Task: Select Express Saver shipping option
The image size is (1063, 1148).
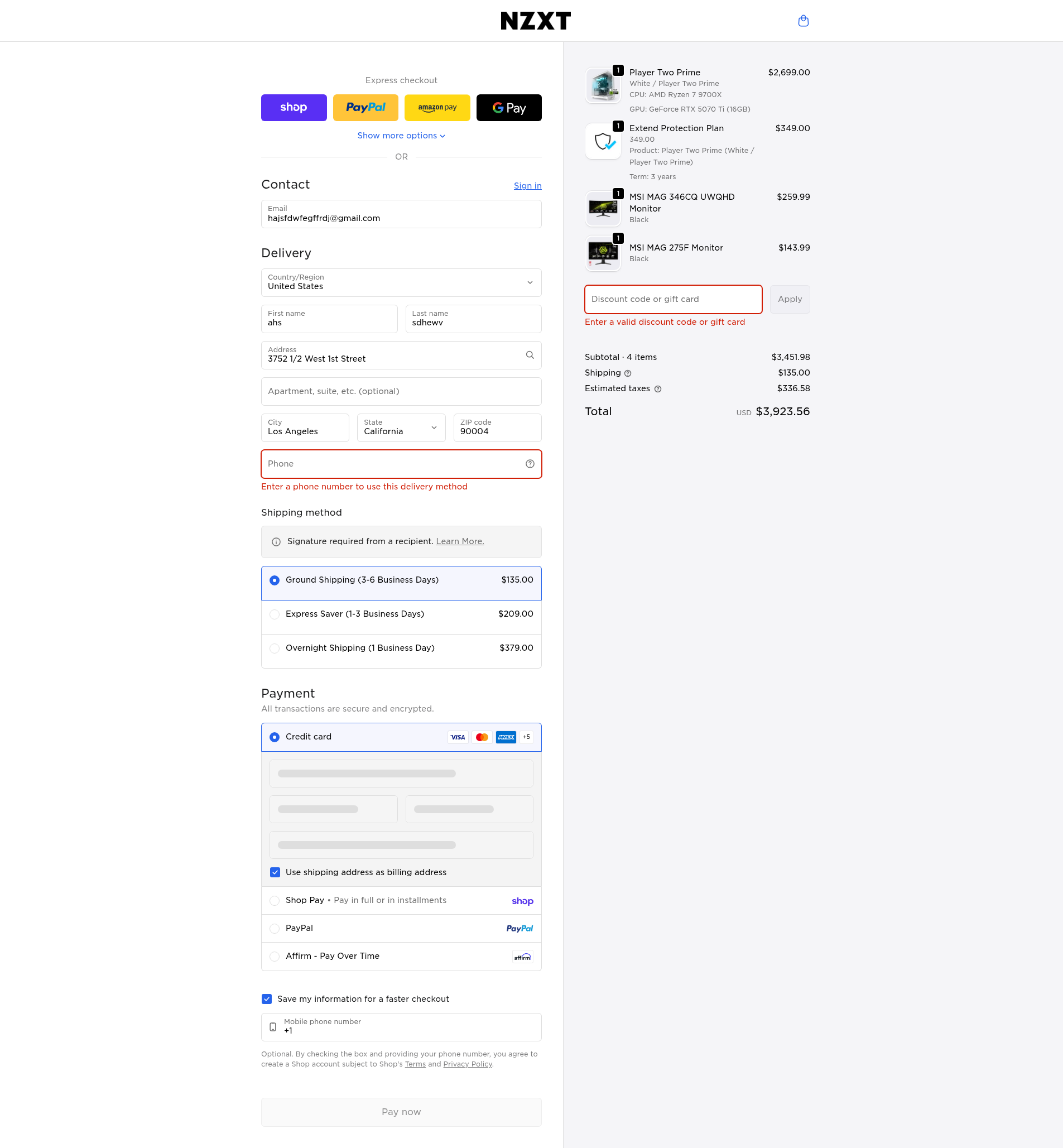Action: point(275,614)
